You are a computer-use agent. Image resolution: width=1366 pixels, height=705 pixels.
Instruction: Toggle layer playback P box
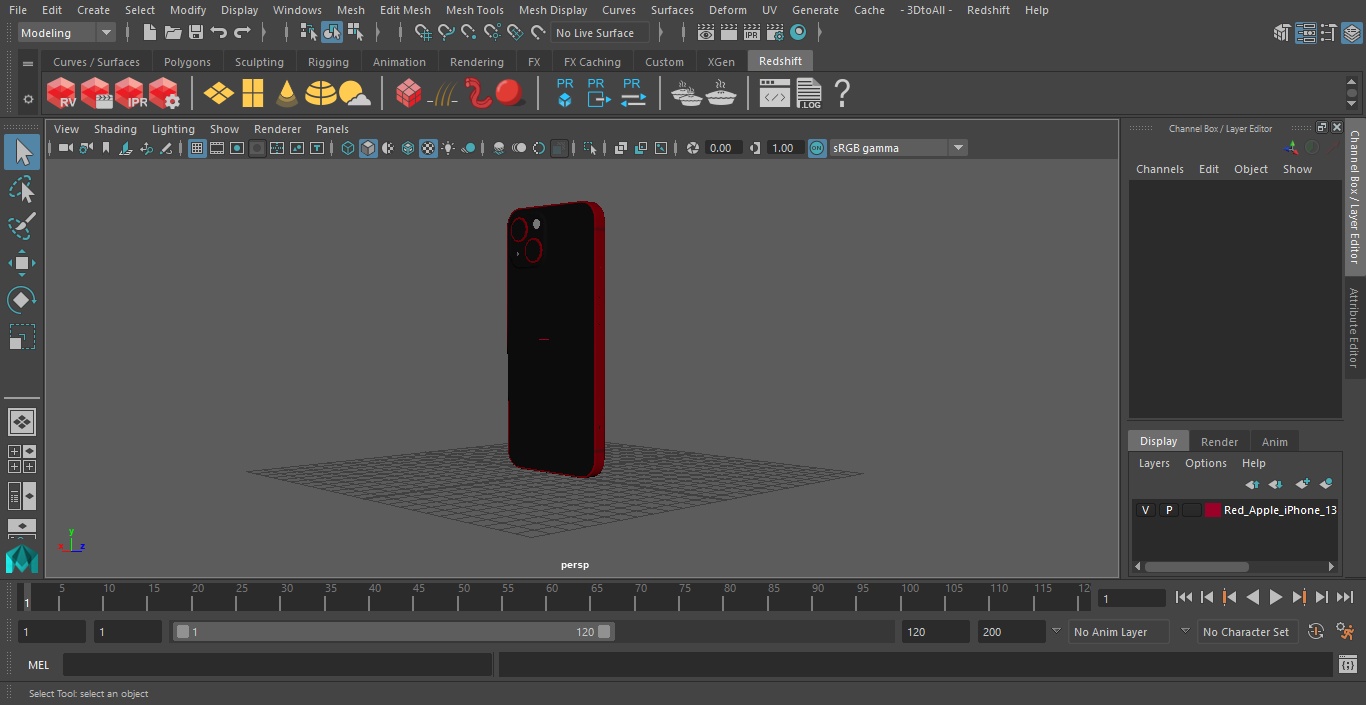click(1168, 510)
